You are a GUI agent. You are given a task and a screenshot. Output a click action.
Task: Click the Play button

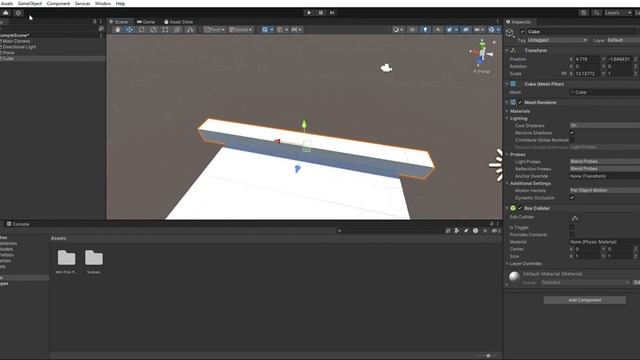click(309, 13)
